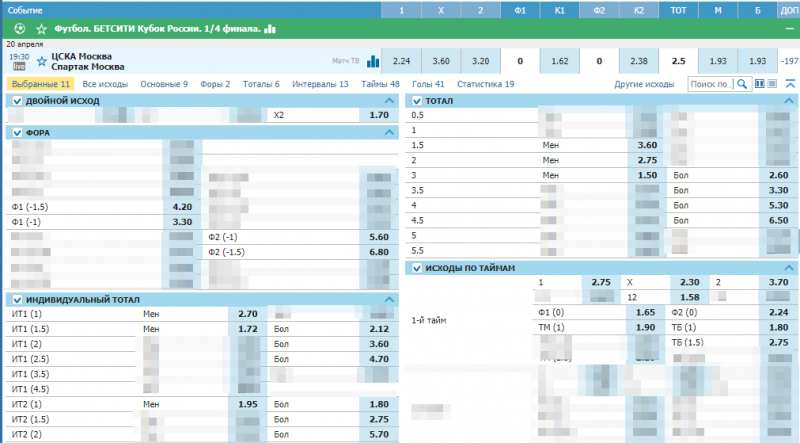Switch to single-column layout view icon
Screen dimensions: 800x443
pyautogui.click(x=772, y=84)
